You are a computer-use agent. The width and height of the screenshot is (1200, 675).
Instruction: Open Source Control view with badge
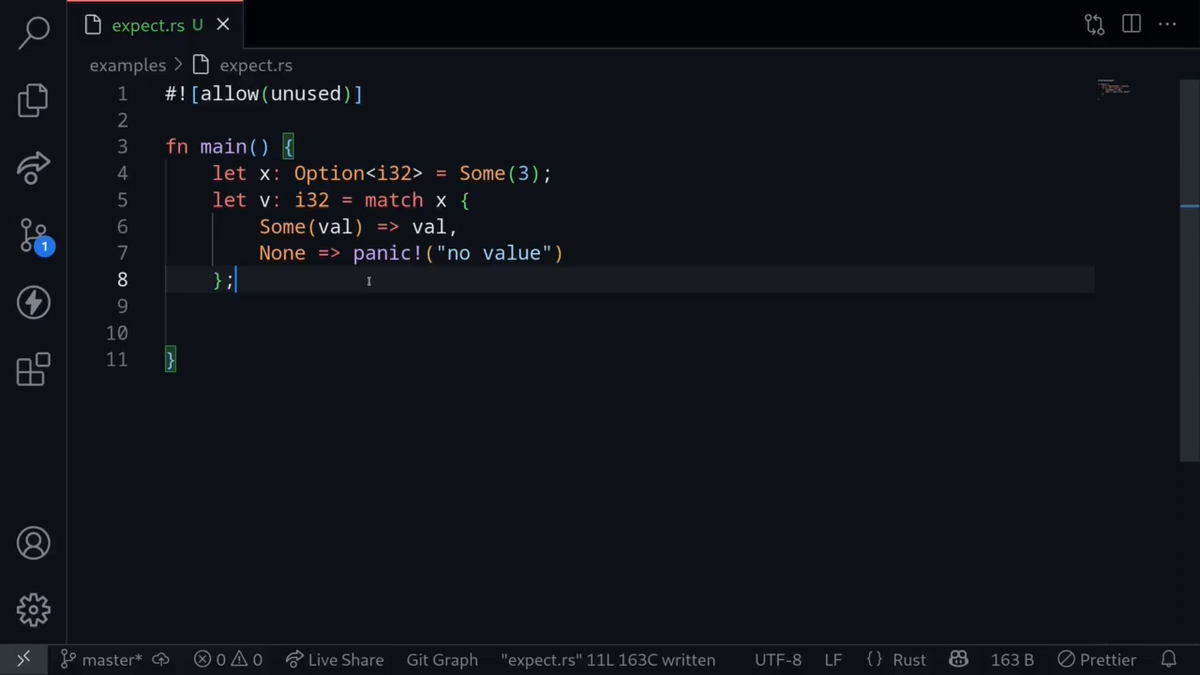[33, 236]
